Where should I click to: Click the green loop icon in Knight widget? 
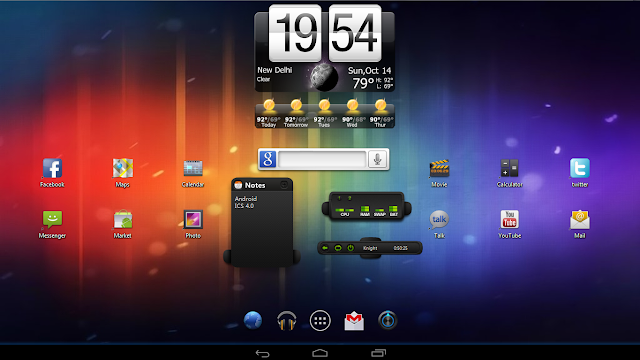[338, 248]
